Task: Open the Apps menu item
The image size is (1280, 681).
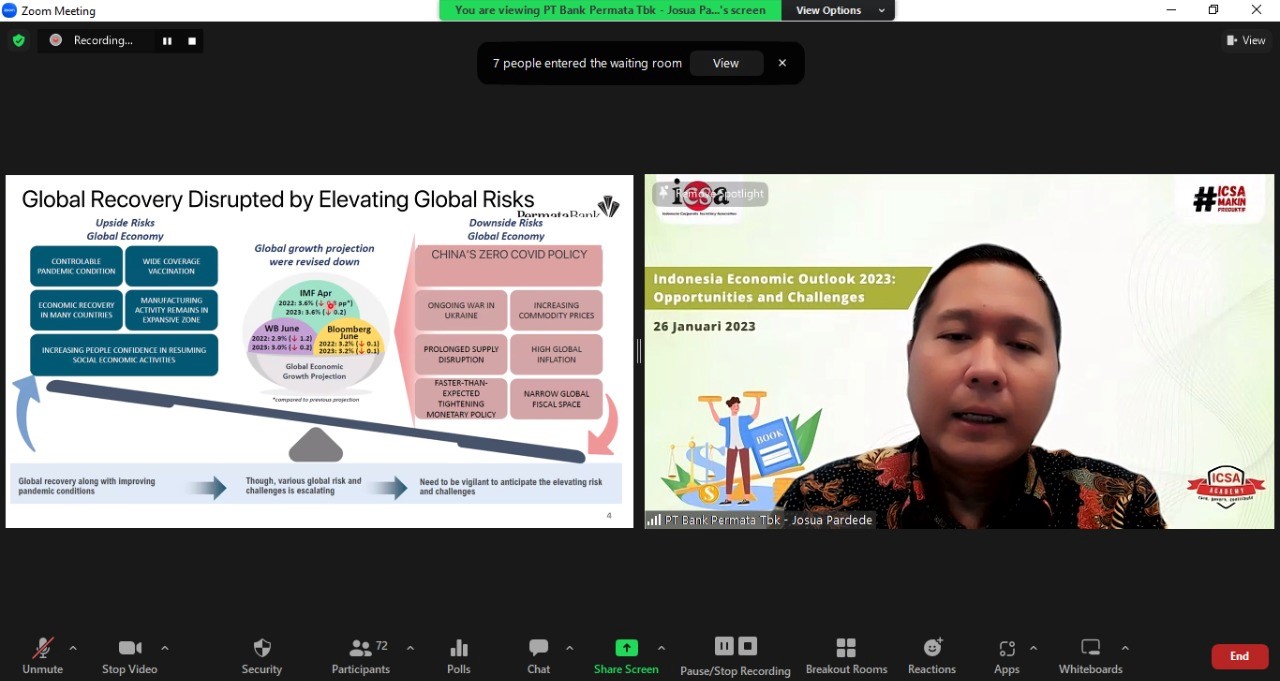Action: (1006, 655)
